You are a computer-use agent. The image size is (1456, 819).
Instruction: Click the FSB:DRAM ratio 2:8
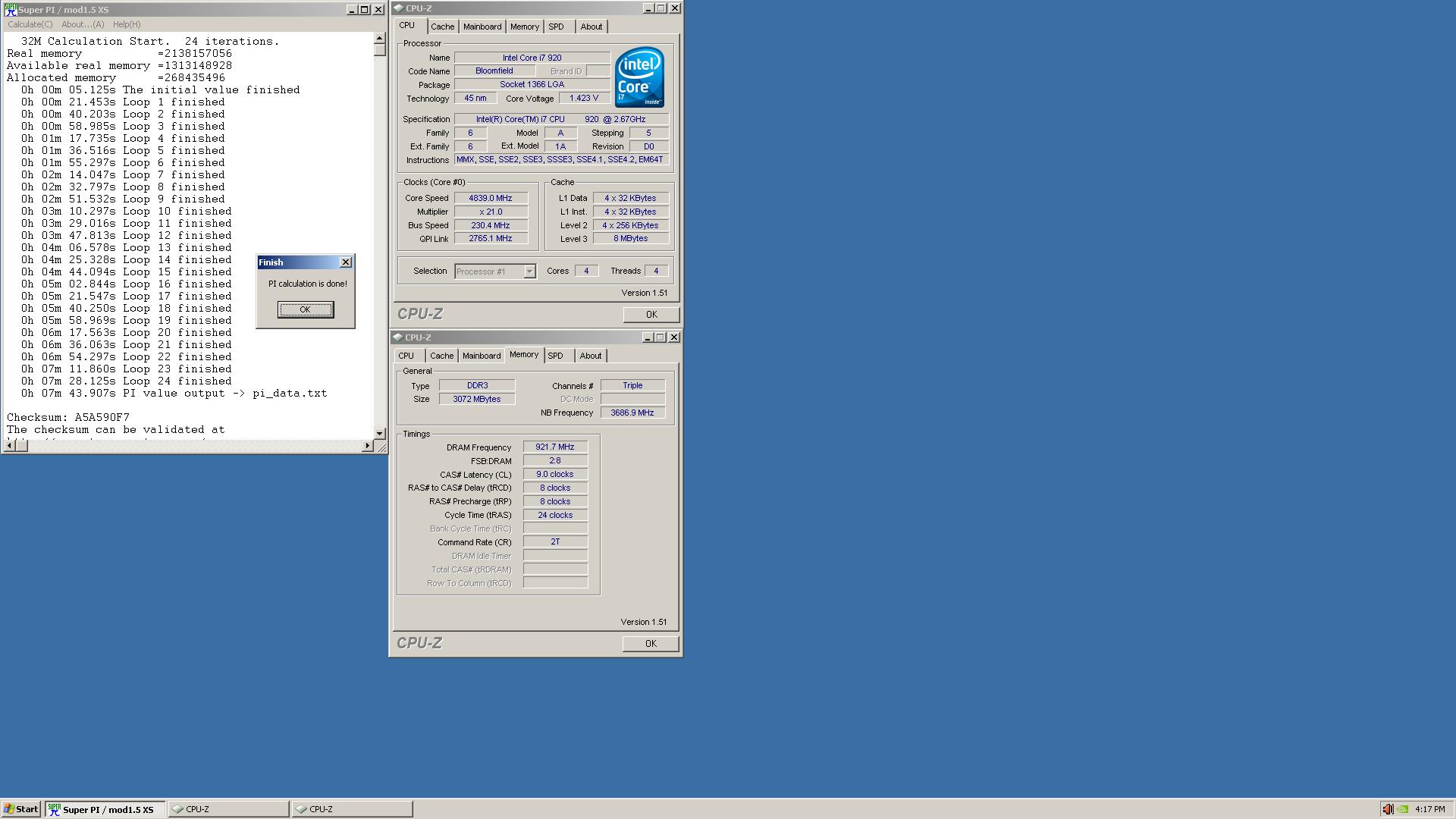point(555,461)
